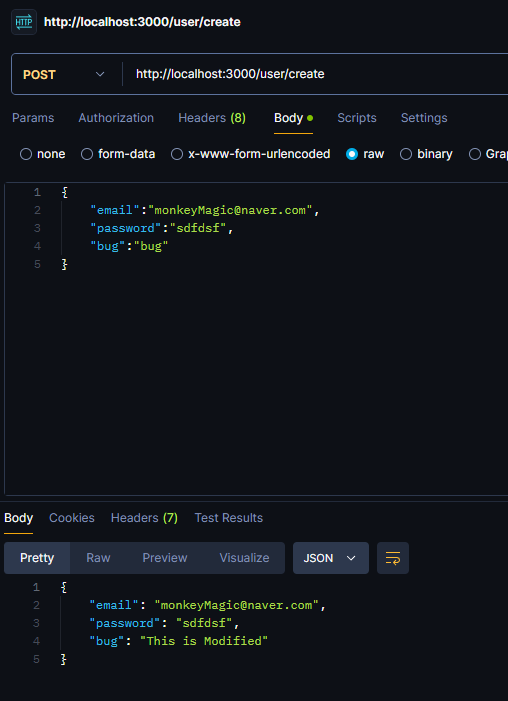Switch response view to Pretty

pos(37,558)
